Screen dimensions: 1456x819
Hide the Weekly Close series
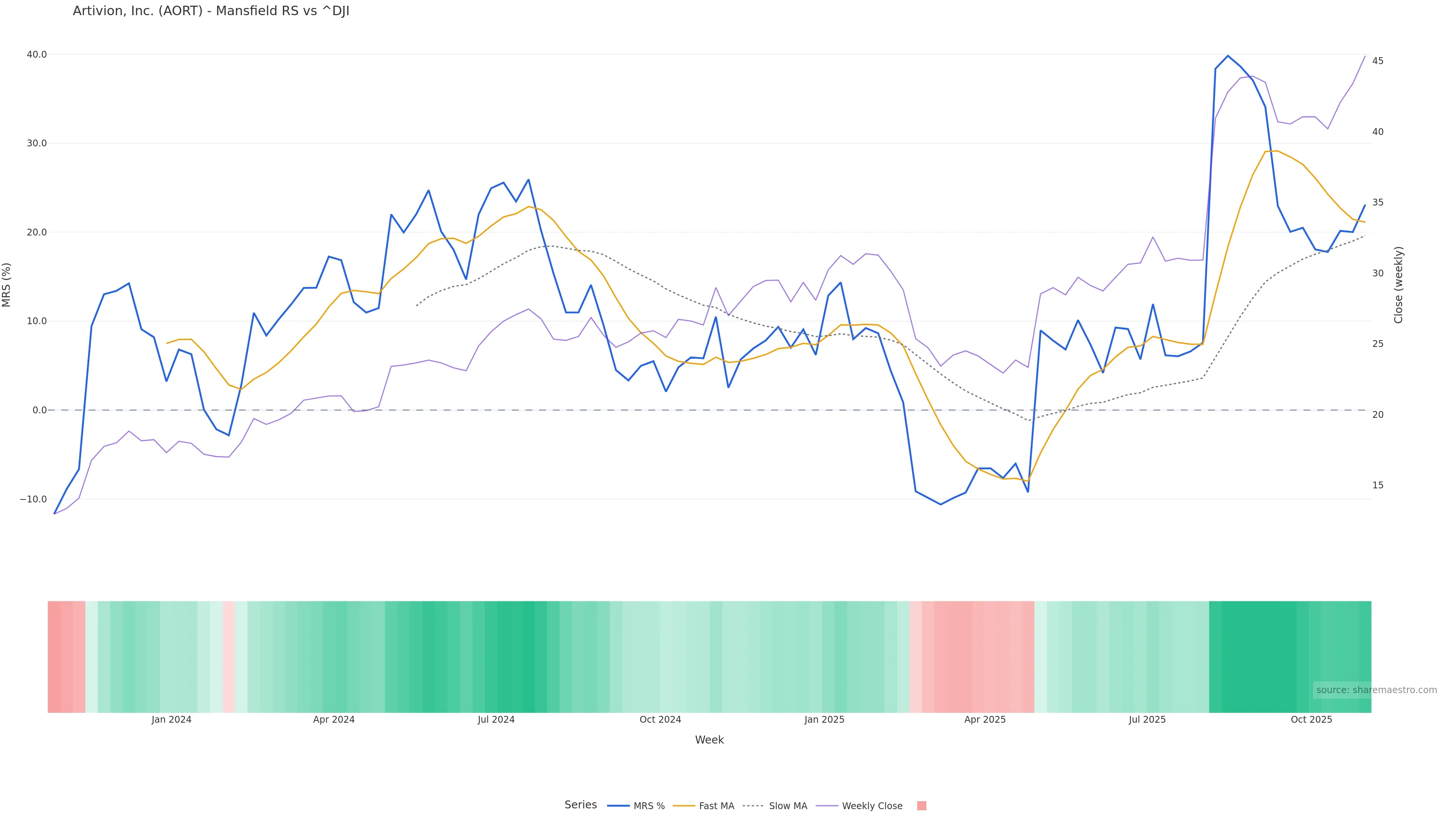tap(860, 806)
